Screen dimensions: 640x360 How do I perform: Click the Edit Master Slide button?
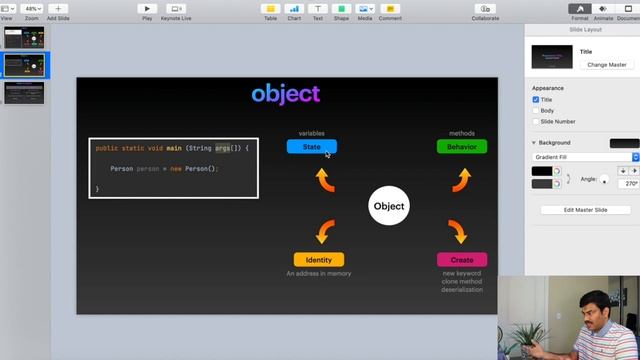point(585,210)
